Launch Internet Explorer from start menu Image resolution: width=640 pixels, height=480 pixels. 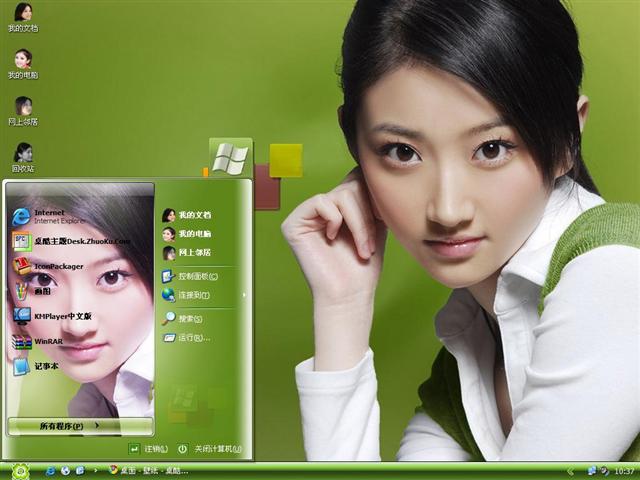pyautogui.click(x=49, y=217)
